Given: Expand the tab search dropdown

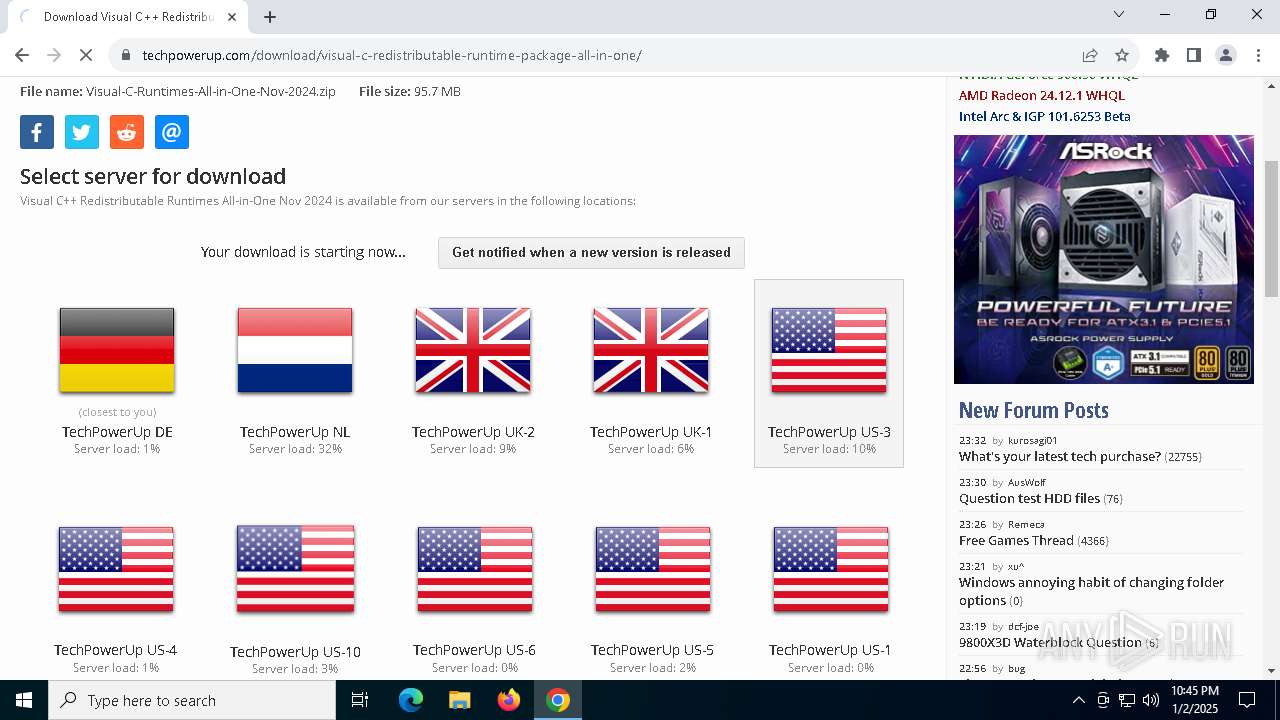Looking at the screenshot, I should pyautogui.click(x=1119, y=14).
